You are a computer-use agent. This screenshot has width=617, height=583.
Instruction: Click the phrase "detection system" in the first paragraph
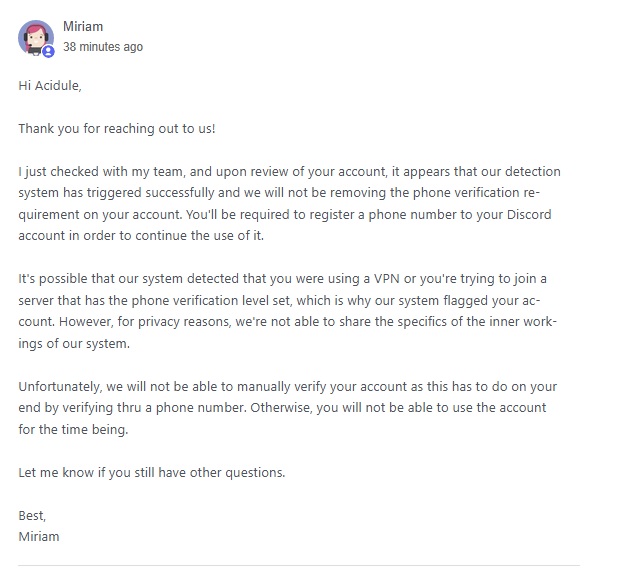289,182
